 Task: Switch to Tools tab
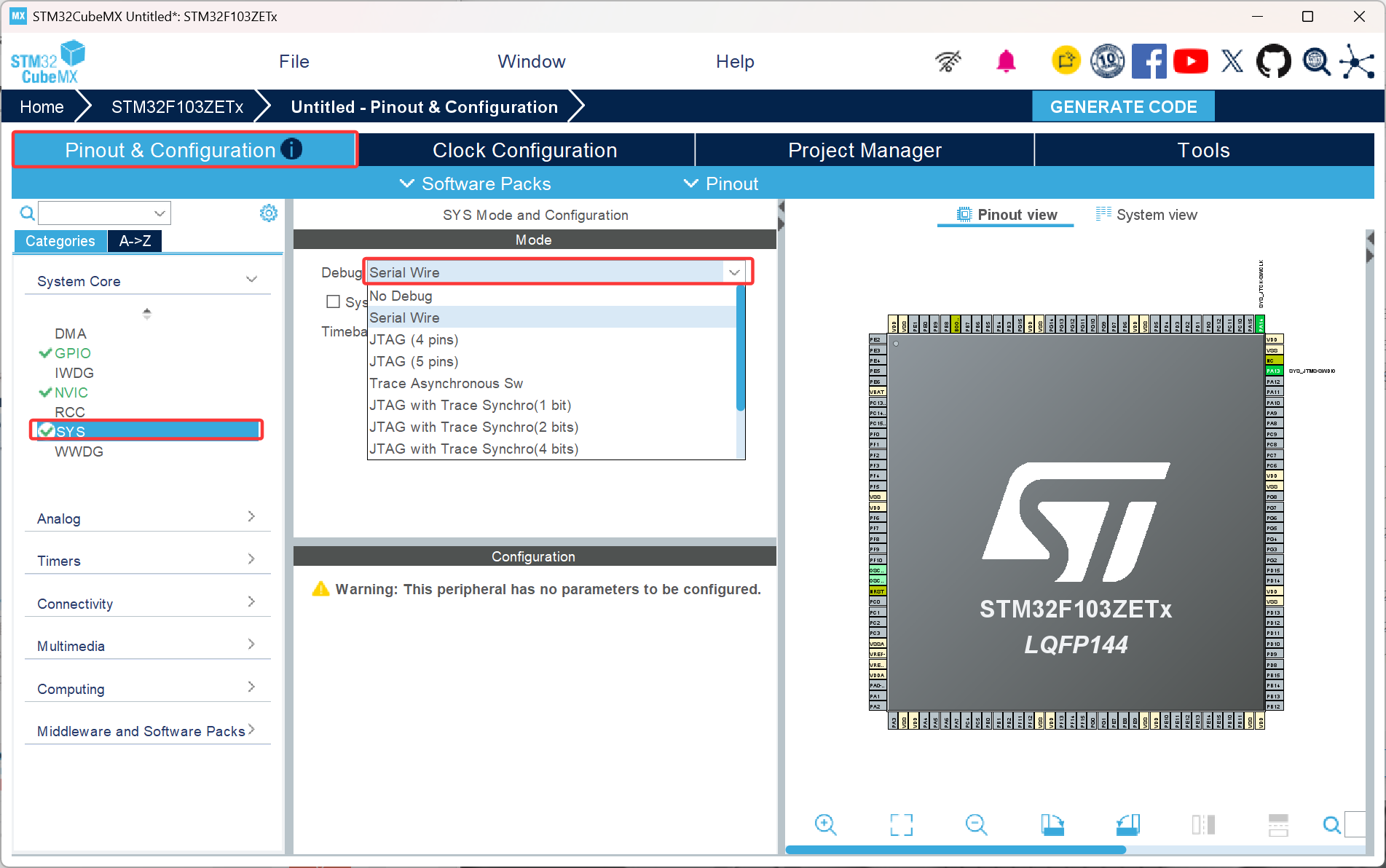point(1204,150)
